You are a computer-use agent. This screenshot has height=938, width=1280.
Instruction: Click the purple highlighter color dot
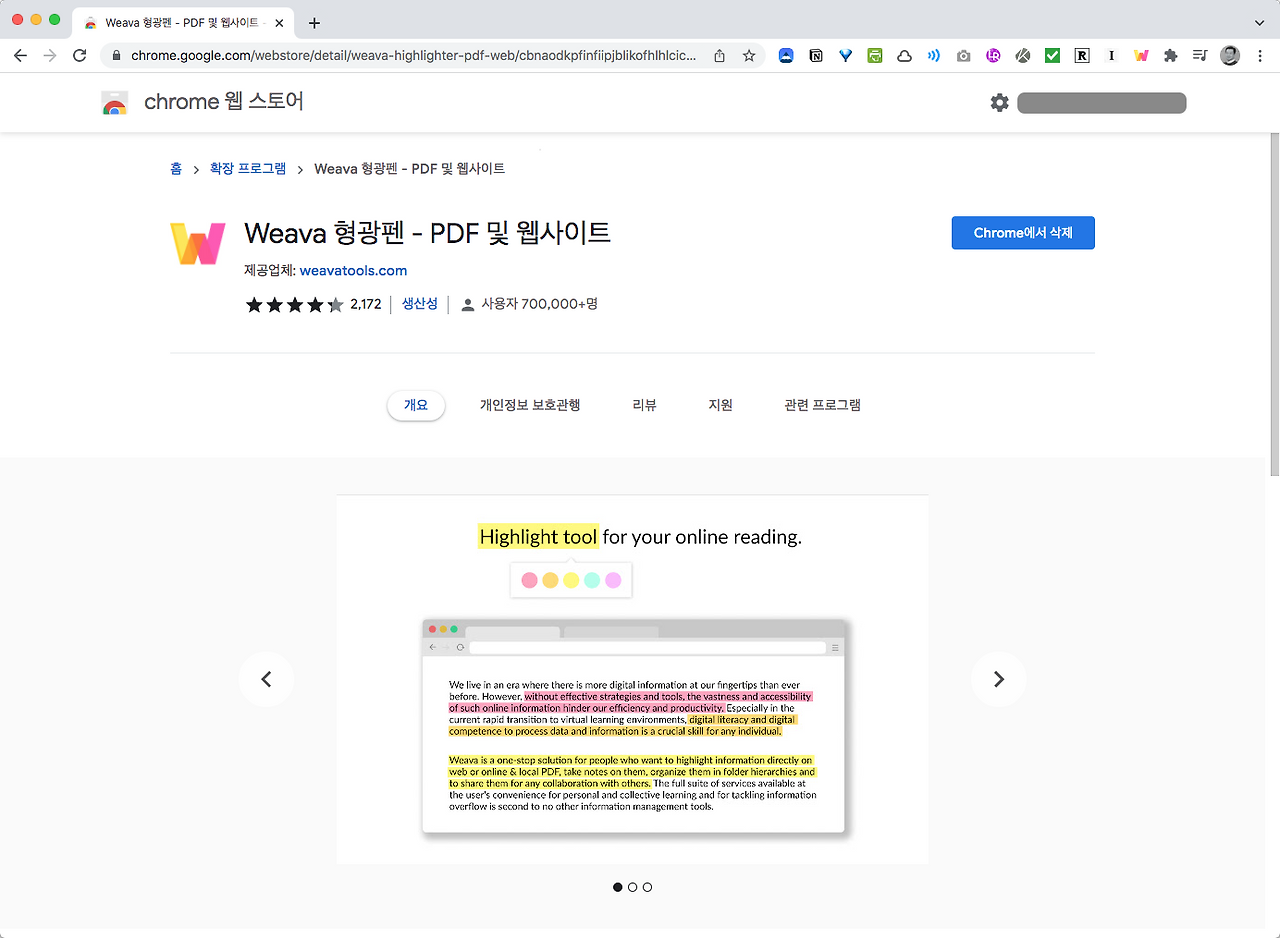tap(613, 580)
